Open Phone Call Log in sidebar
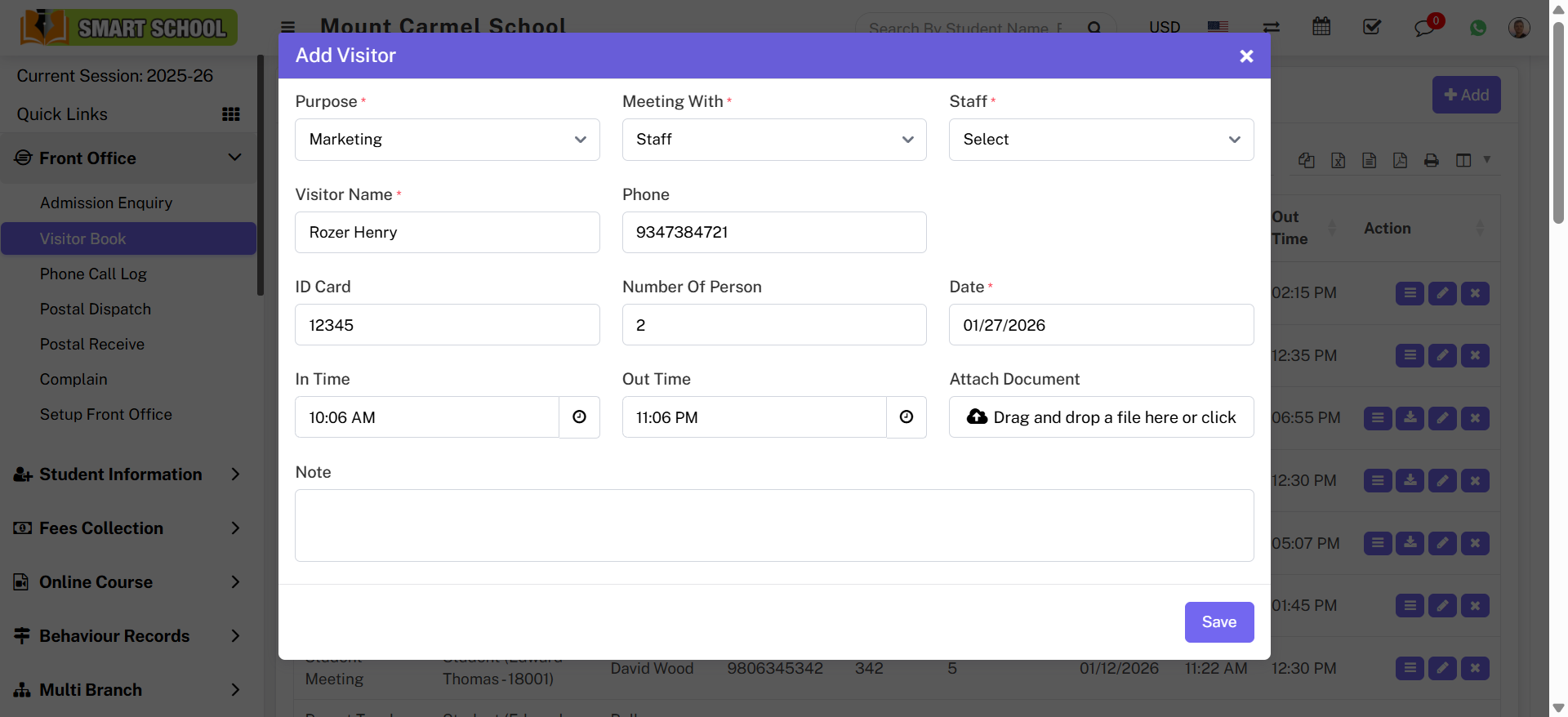 pos(93,274)
